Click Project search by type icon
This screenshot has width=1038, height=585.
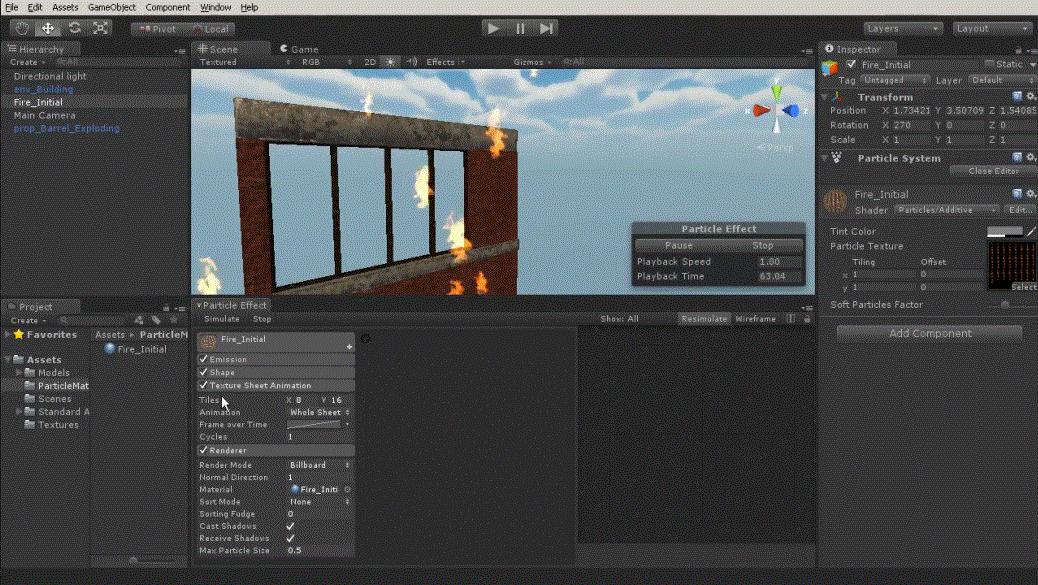[x=139, y=320]
